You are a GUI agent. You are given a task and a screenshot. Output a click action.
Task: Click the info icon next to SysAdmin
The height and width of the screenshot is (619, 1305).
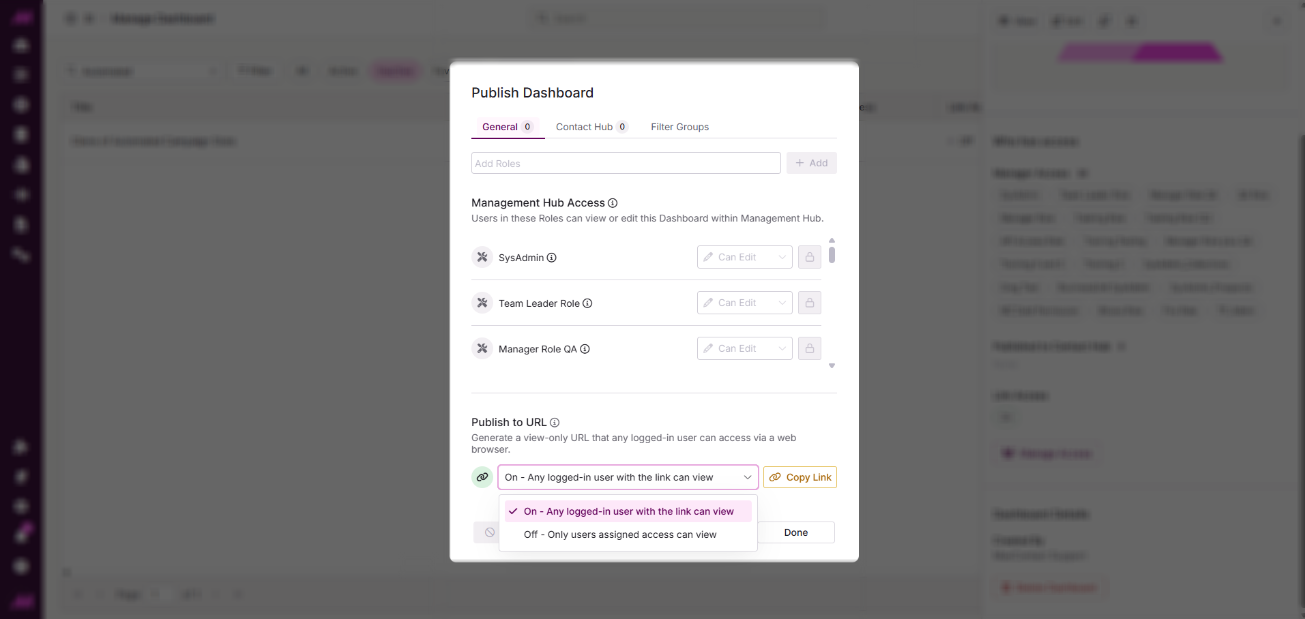[552, 258]
